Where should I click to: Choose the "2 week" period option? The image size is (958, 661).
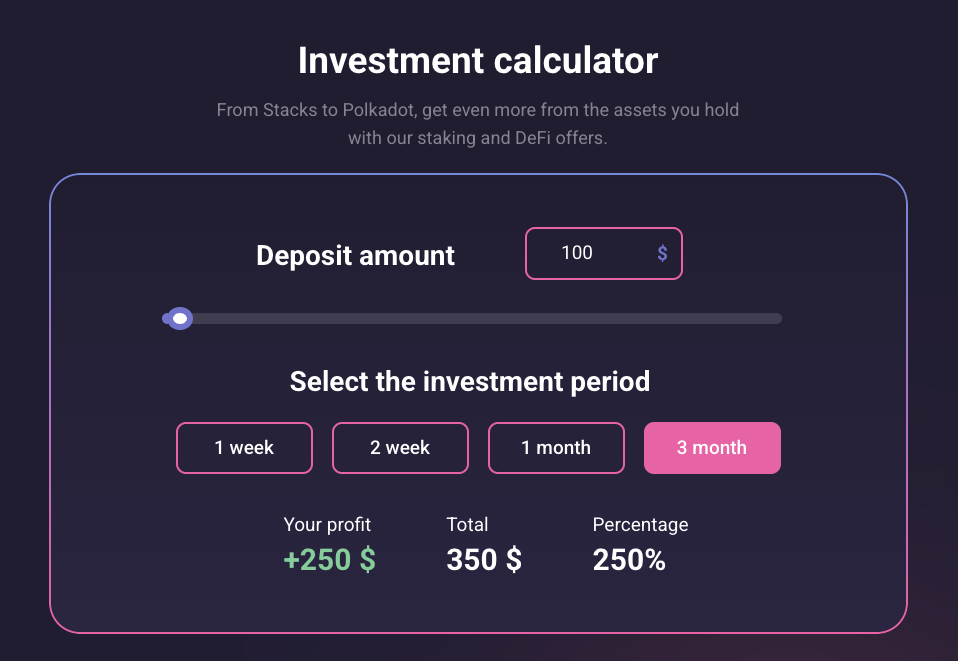coord(400,448)
